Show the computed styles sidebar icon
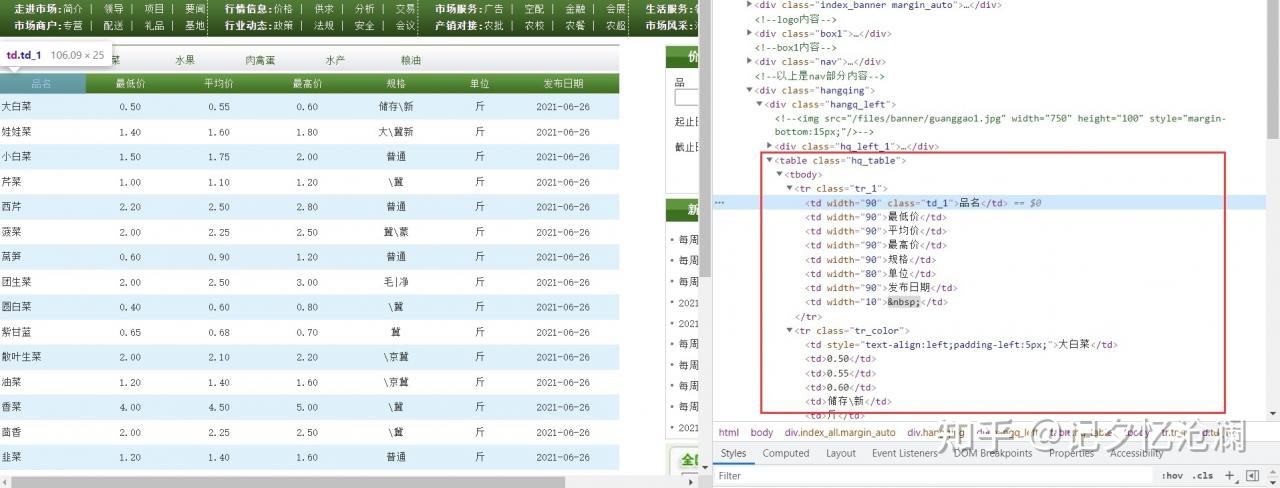The width and height of the screenshot is (1280, 488). pos(1252,476)
